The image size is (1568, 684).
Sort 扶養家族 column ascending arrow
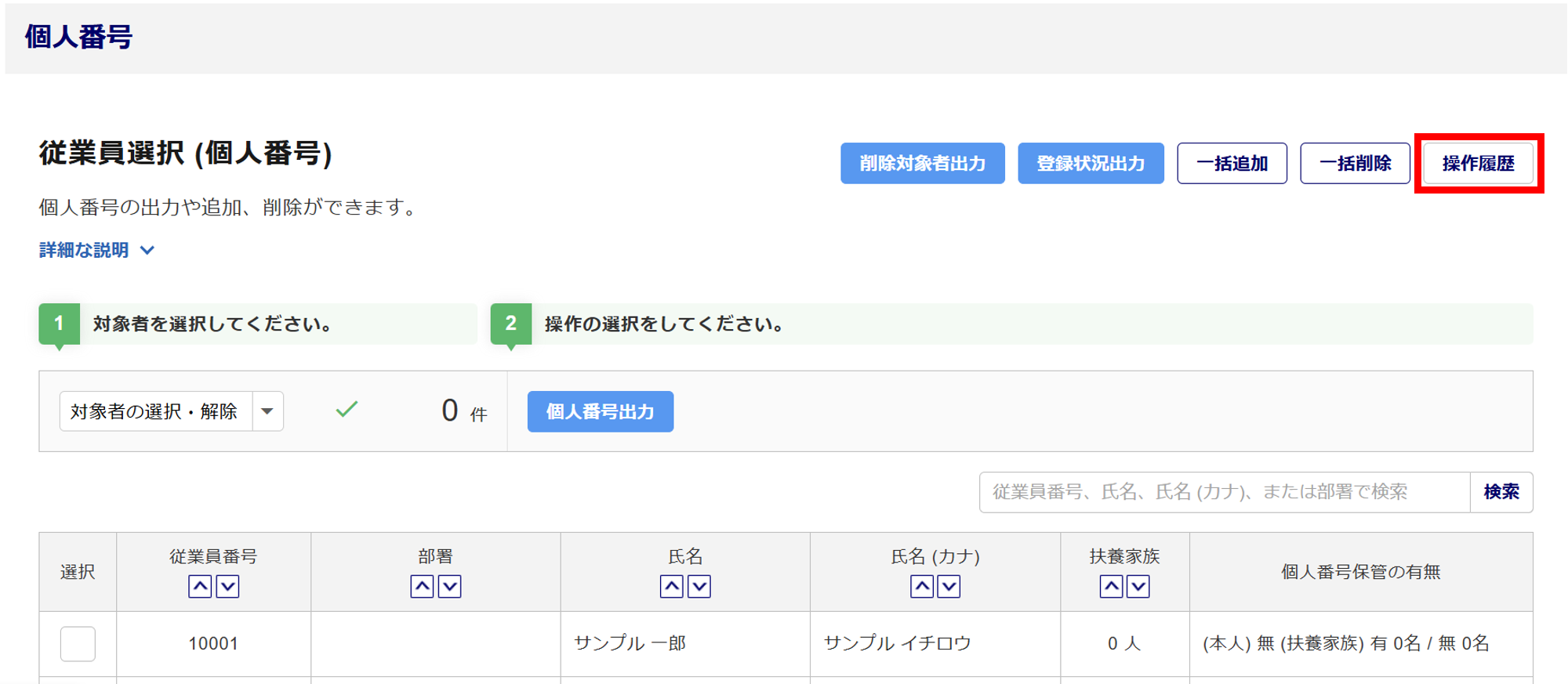[1111, 586]
